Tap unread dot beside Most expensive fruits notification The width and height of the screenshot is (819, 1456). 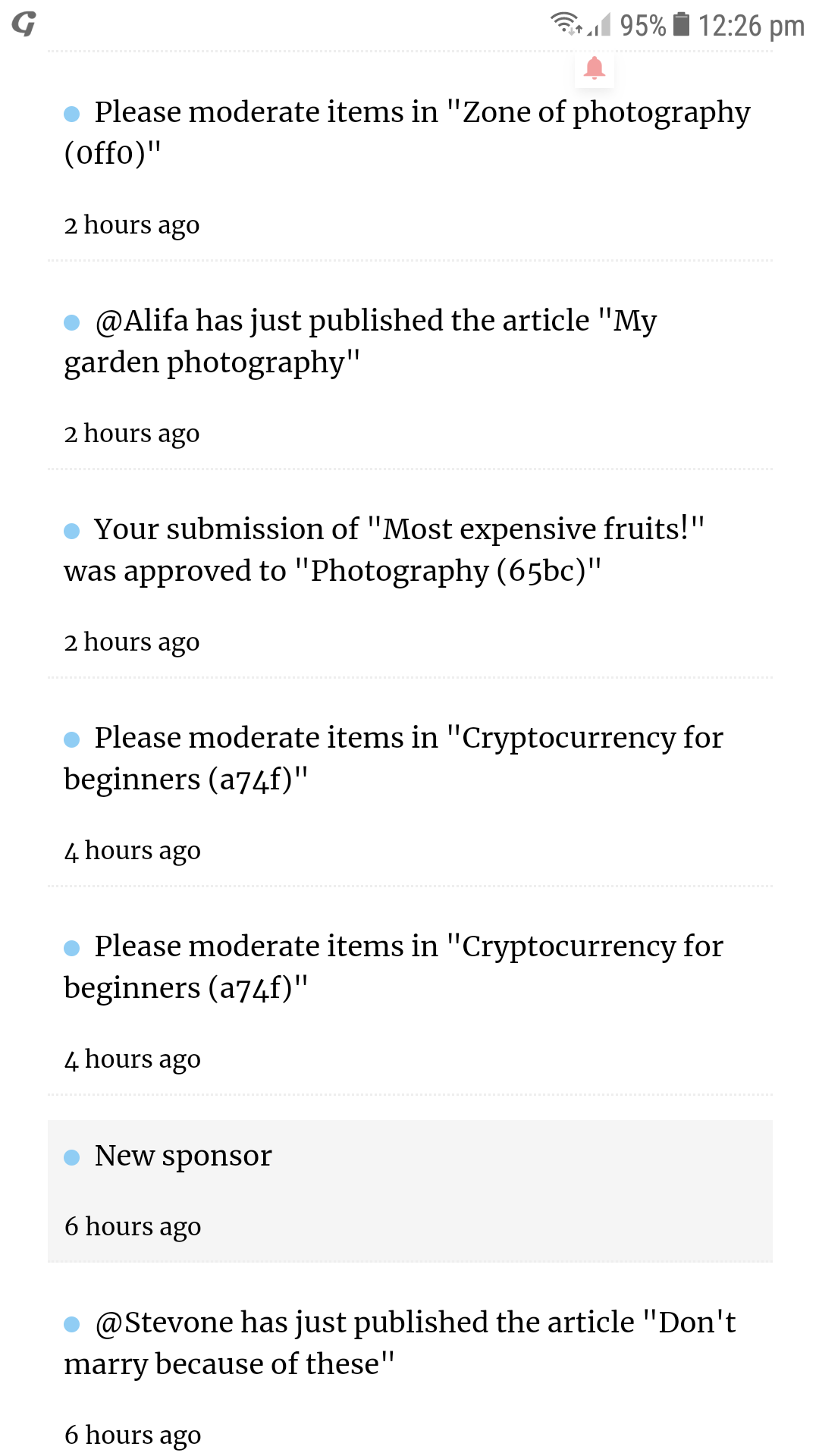tap(72, 531)
